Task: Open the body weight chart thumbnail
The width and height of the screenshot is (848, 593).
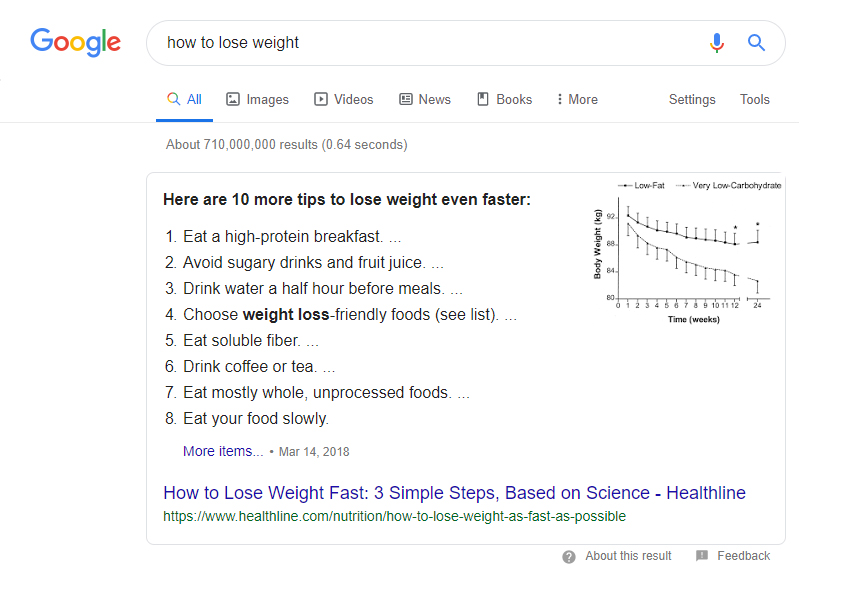Action: tap(687, 253)
